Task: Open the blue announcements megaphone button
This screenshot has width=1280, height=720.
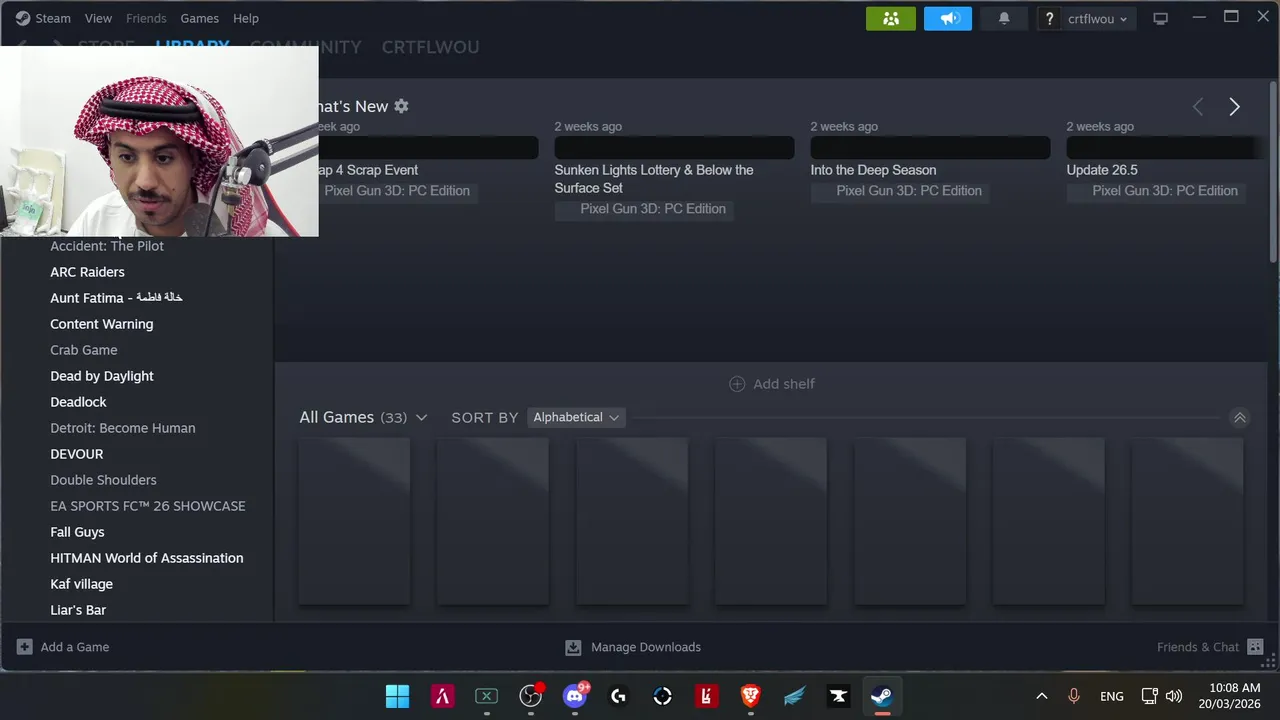Action: coord(948,18)
